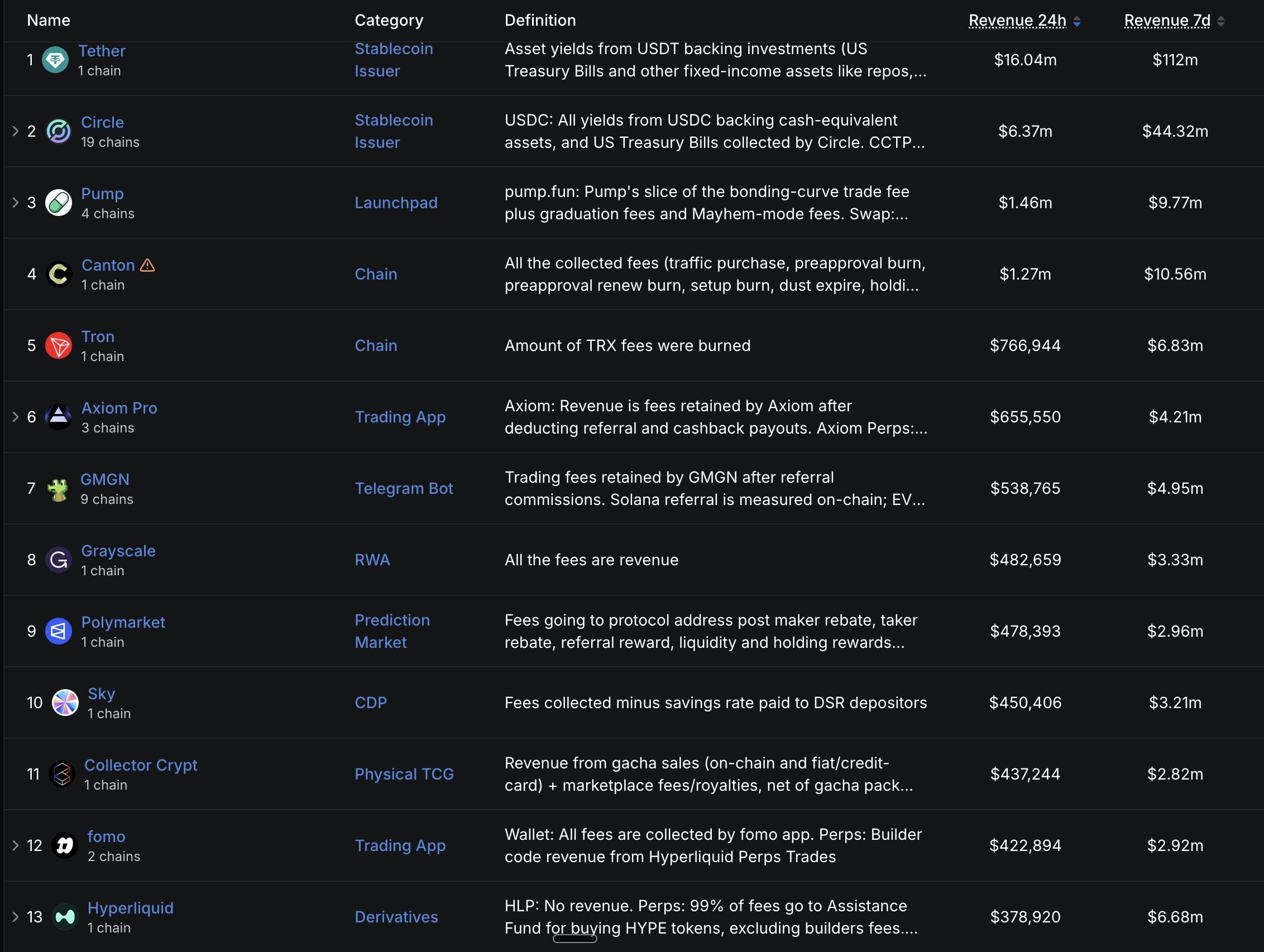Viewport: 1264px width, 952px height.
Task: Open the Prediction Market category link
Action: point(392,631)
